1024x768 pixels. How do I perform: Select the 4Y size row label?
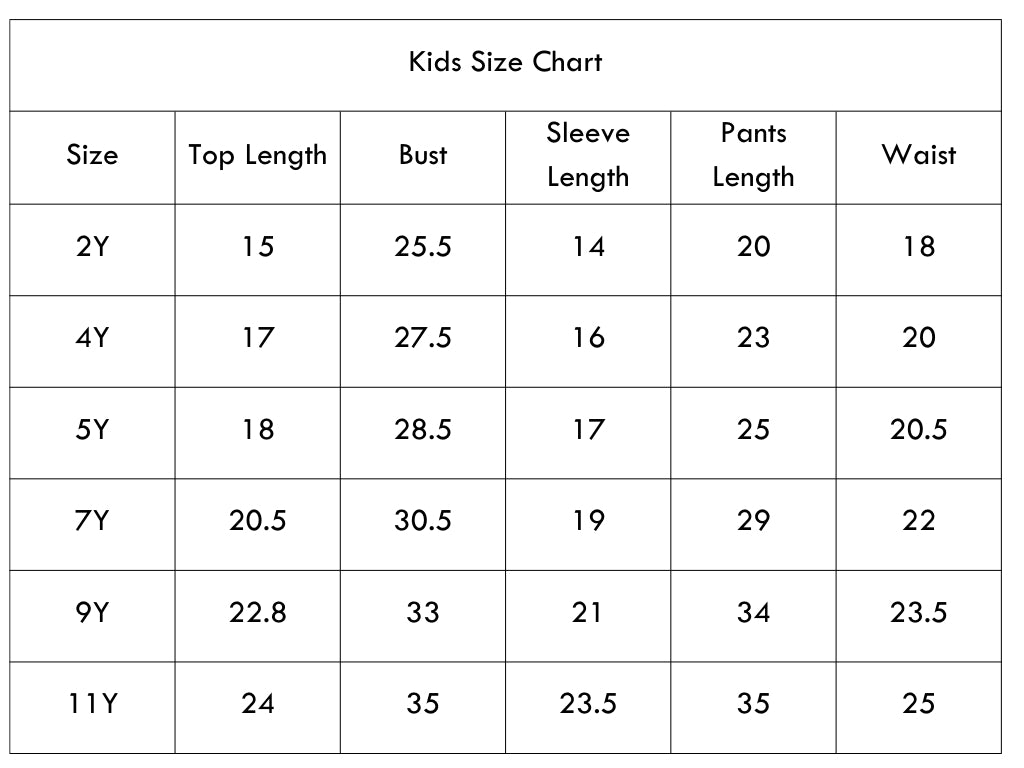click(92, 338)
